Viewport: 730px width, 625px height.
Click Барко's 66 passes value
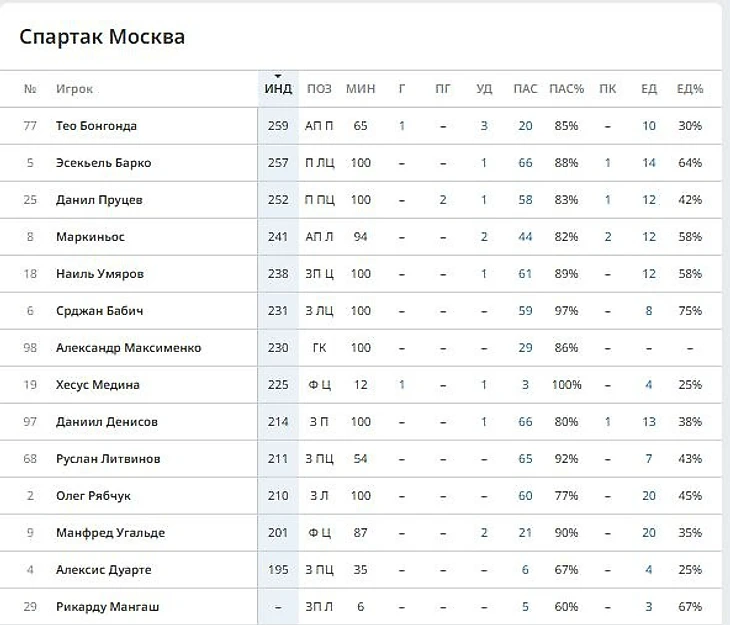point(525,163)
